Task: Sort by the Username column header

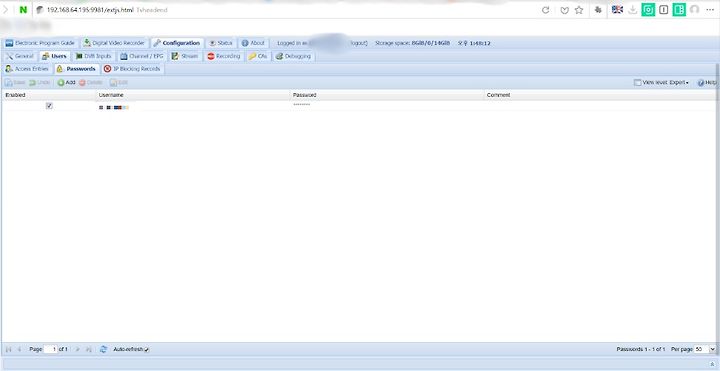Action: pyautogui.click(x=193, y=95)
